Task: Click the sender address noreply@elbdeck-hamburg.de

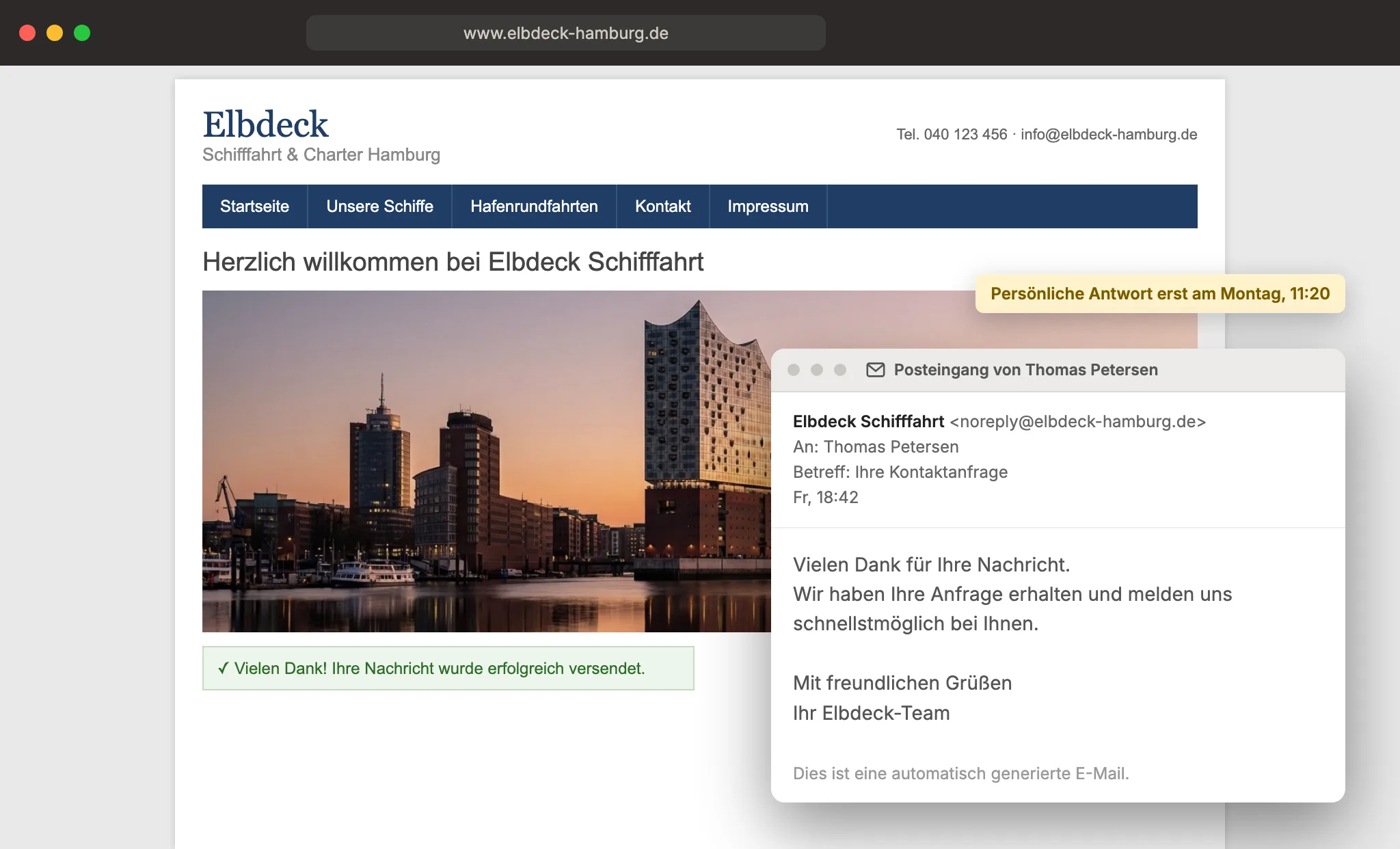Action: 1078,422
